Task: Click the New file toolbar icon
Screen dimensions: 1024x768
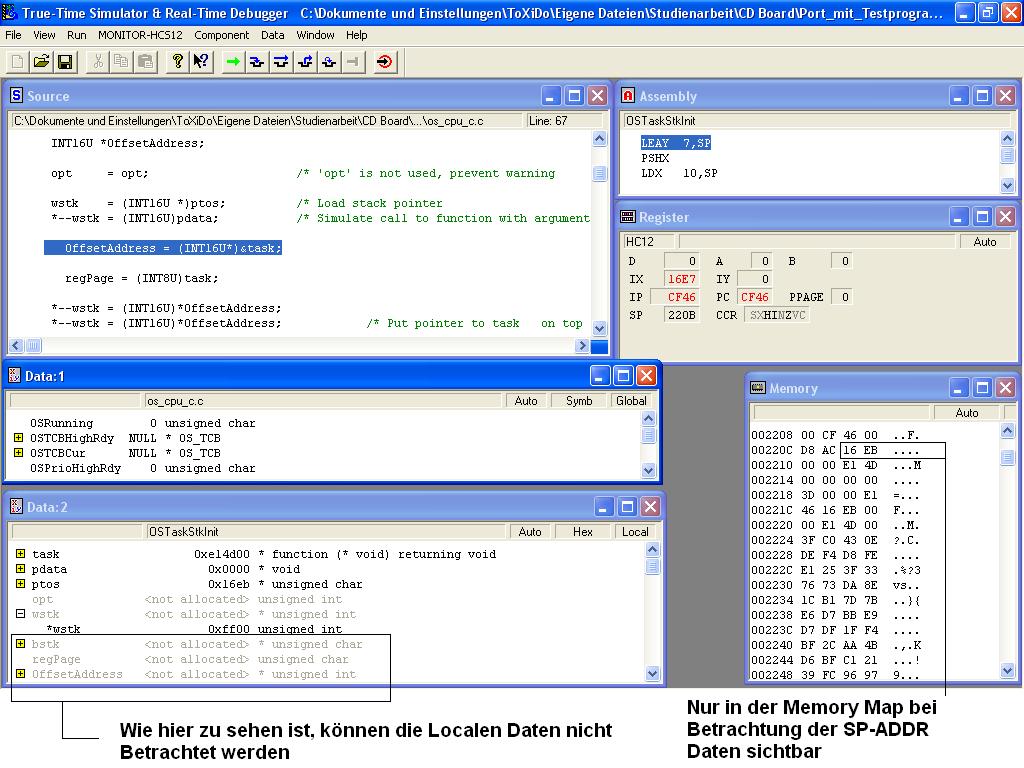Action: coord(18,62)
